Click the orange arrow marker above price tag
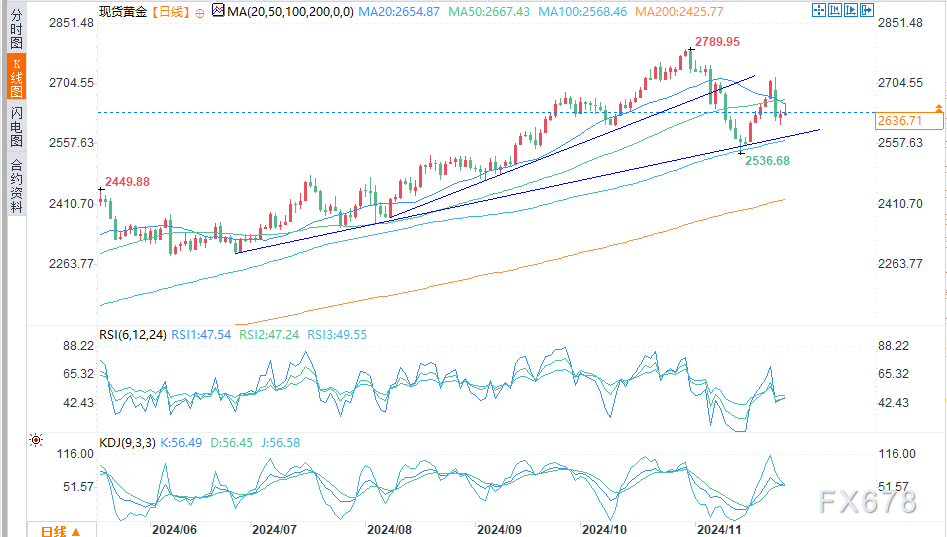Viewport: 947px width, 537px height. (x=939, y=108)
